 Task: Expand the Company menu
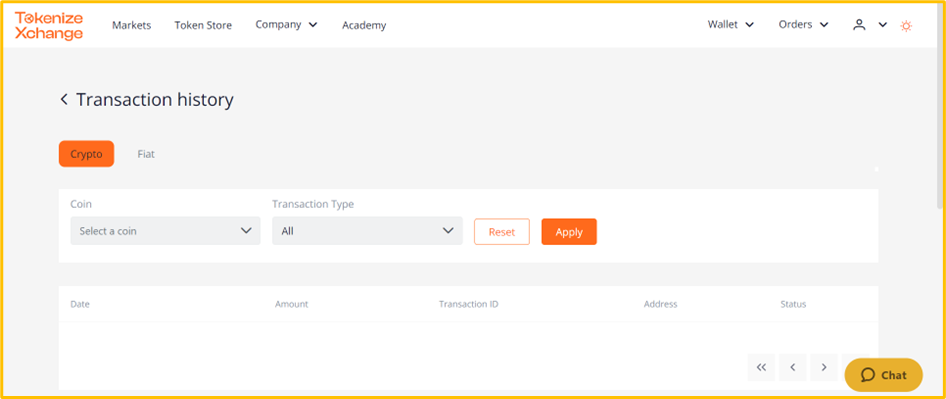pos(286,25)
